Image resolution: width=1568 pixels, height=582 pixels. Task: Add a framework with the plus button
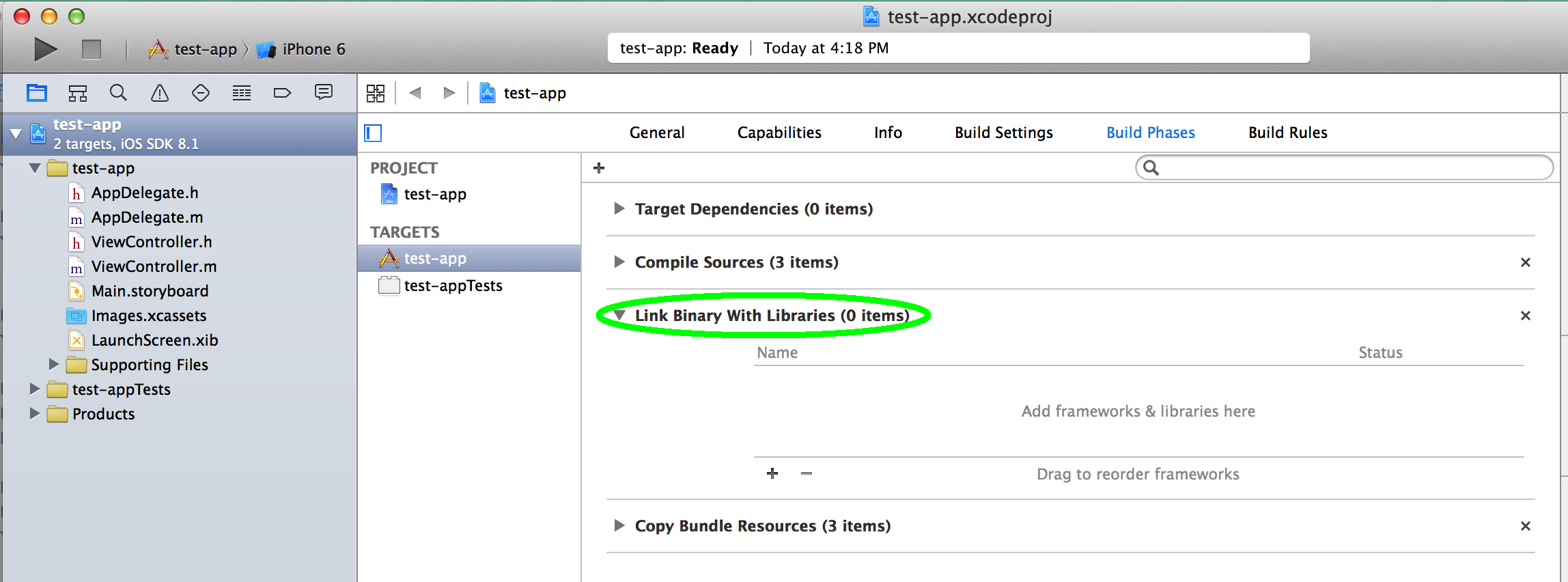click(772, 473)
